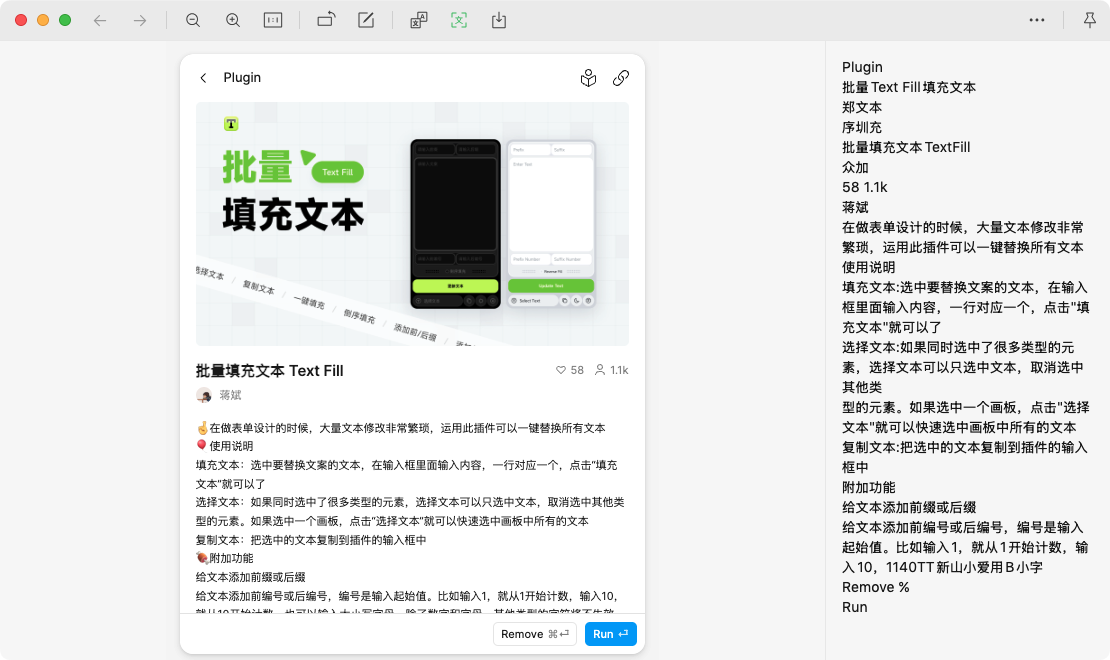Click the Remove button
This screenshot has width=1110, height=660.
coord(534,634)
